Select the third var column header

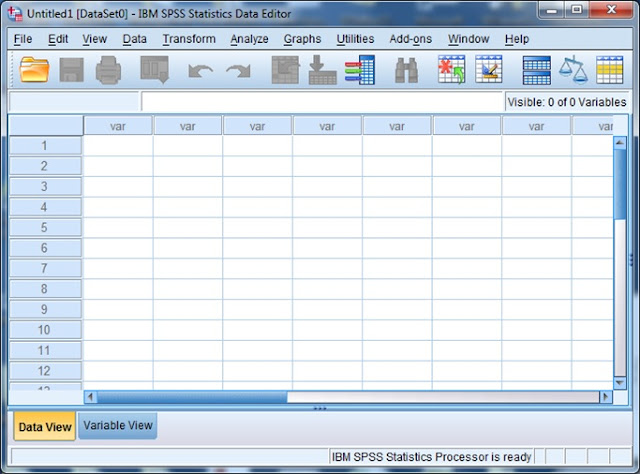(x=258, y=126)
